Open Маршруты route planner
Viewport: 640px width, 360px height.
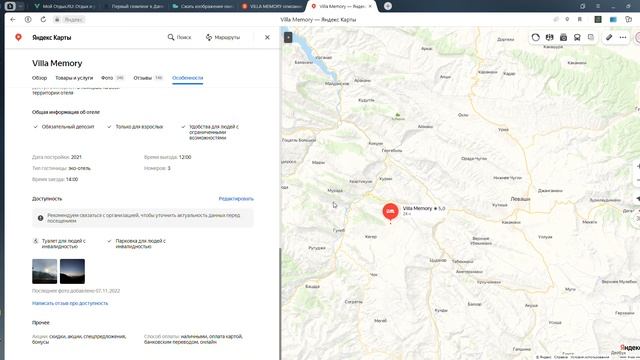(223, 37)
